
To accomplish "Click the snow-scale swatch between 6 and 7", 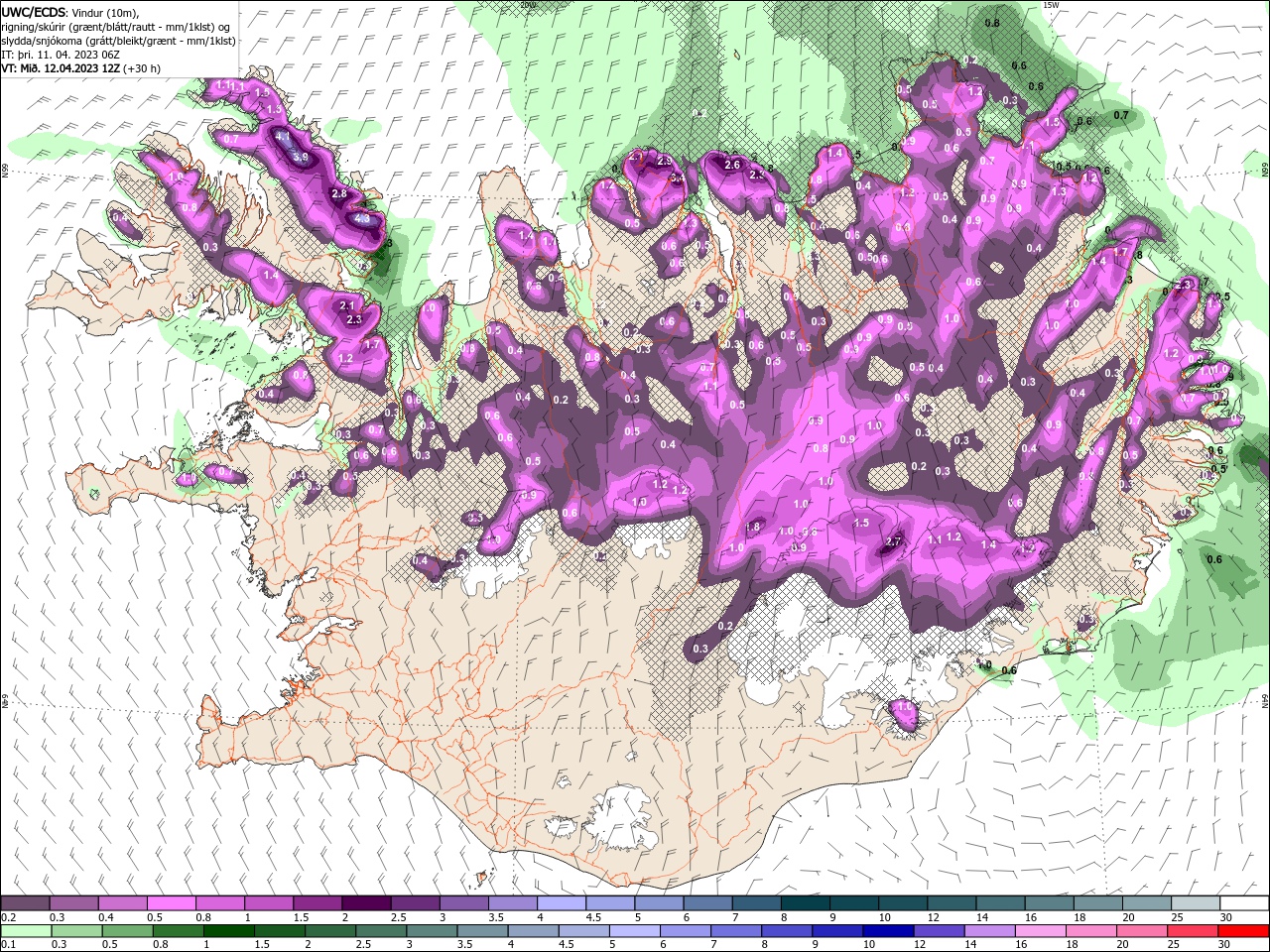I will click(707, 903).
